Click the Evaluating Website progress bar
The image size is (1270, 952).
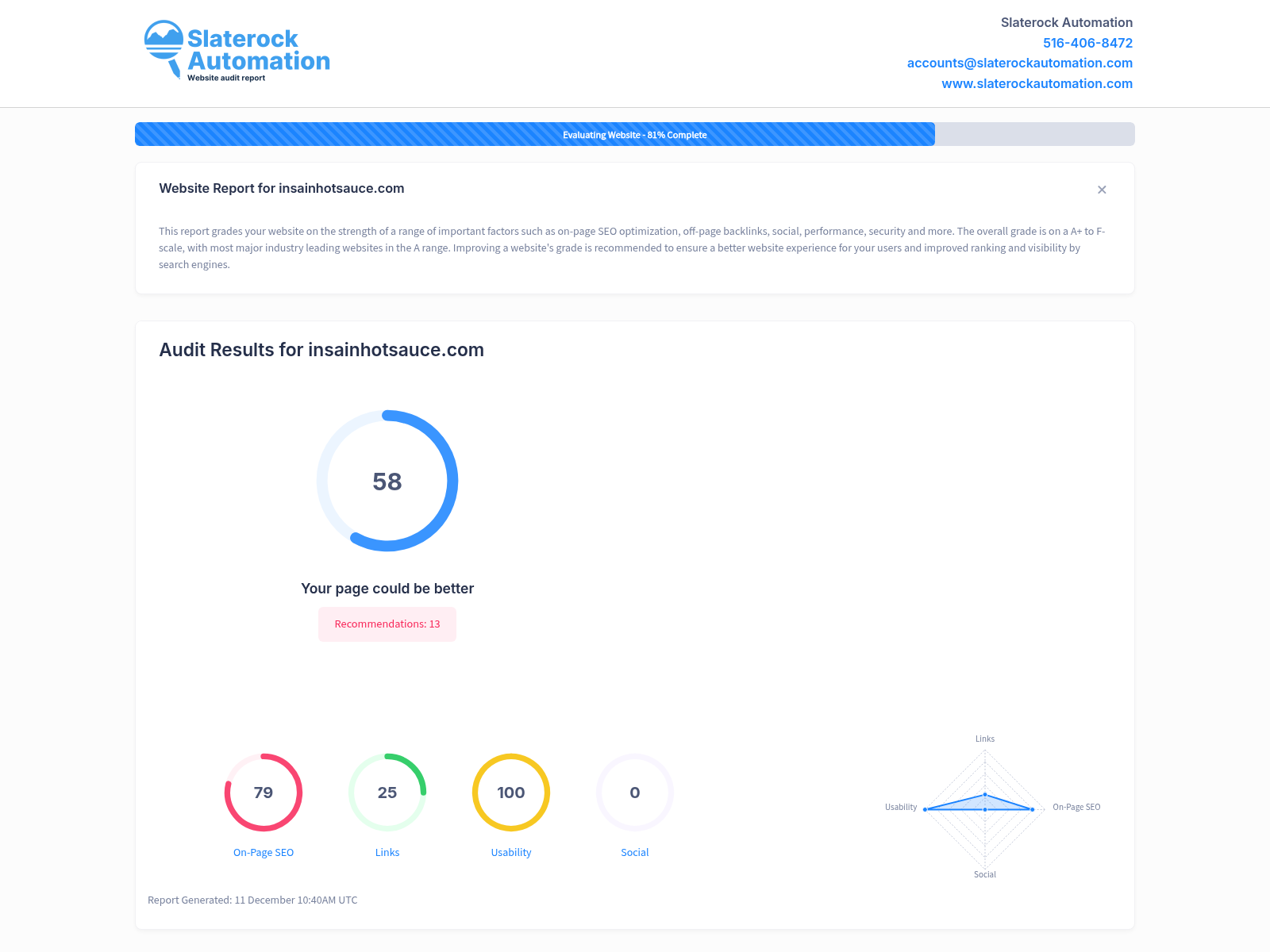635,134
